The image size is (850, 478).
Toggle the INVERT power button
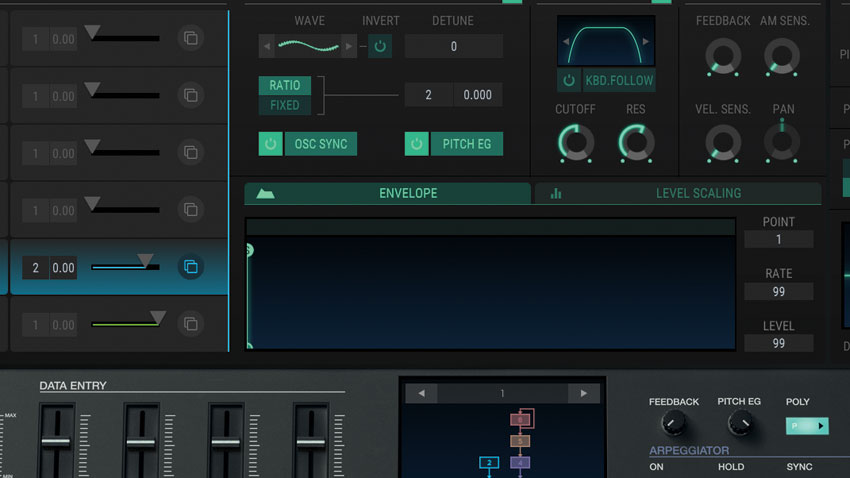pyautogui.click(x=380, y=47)
